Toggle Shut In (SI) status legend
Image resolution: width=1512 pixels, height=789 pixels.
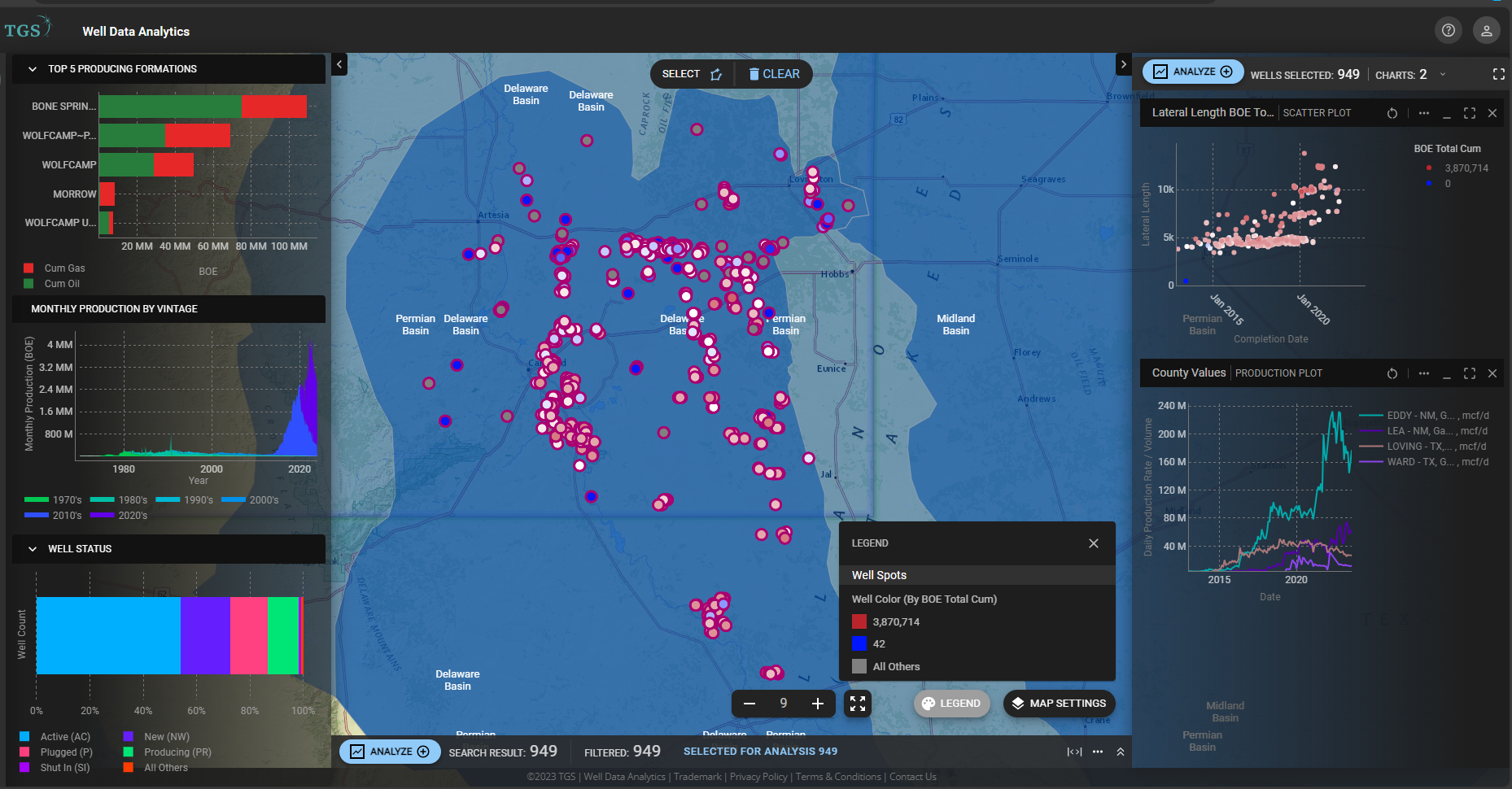click(55, 768)
